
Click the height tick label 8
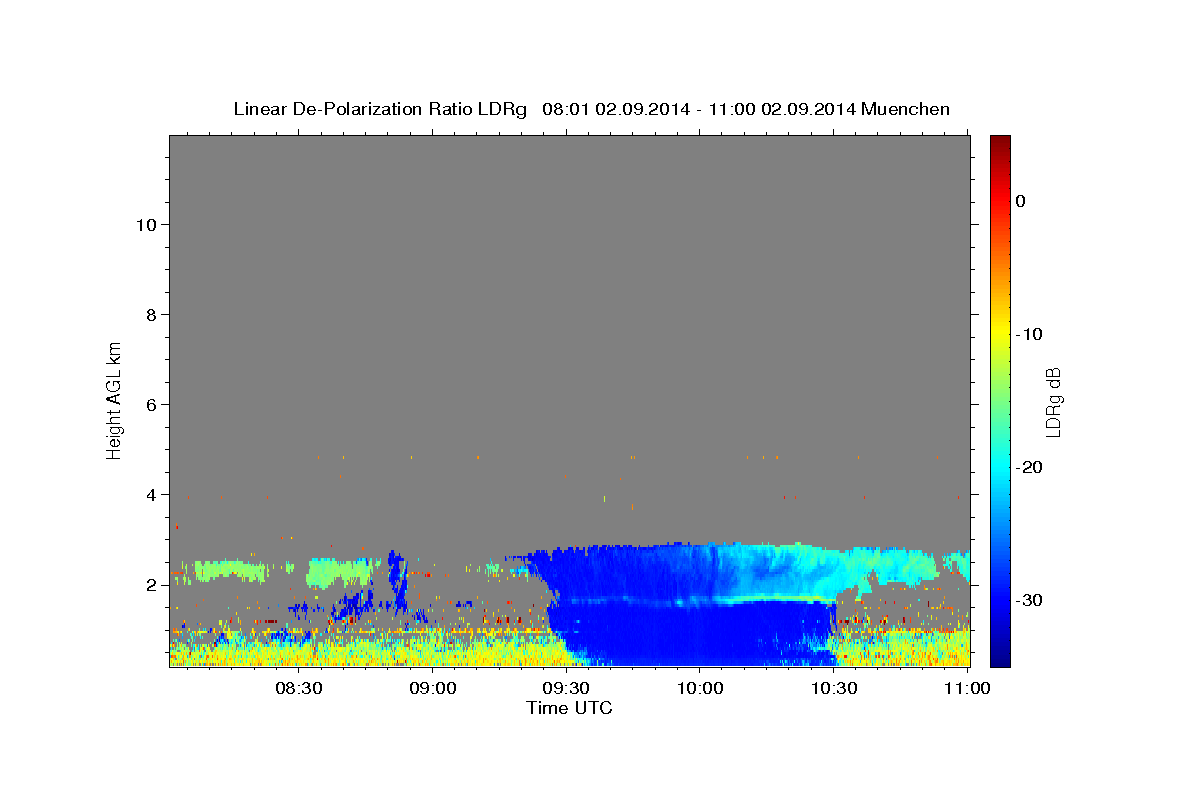pos(150,314)
